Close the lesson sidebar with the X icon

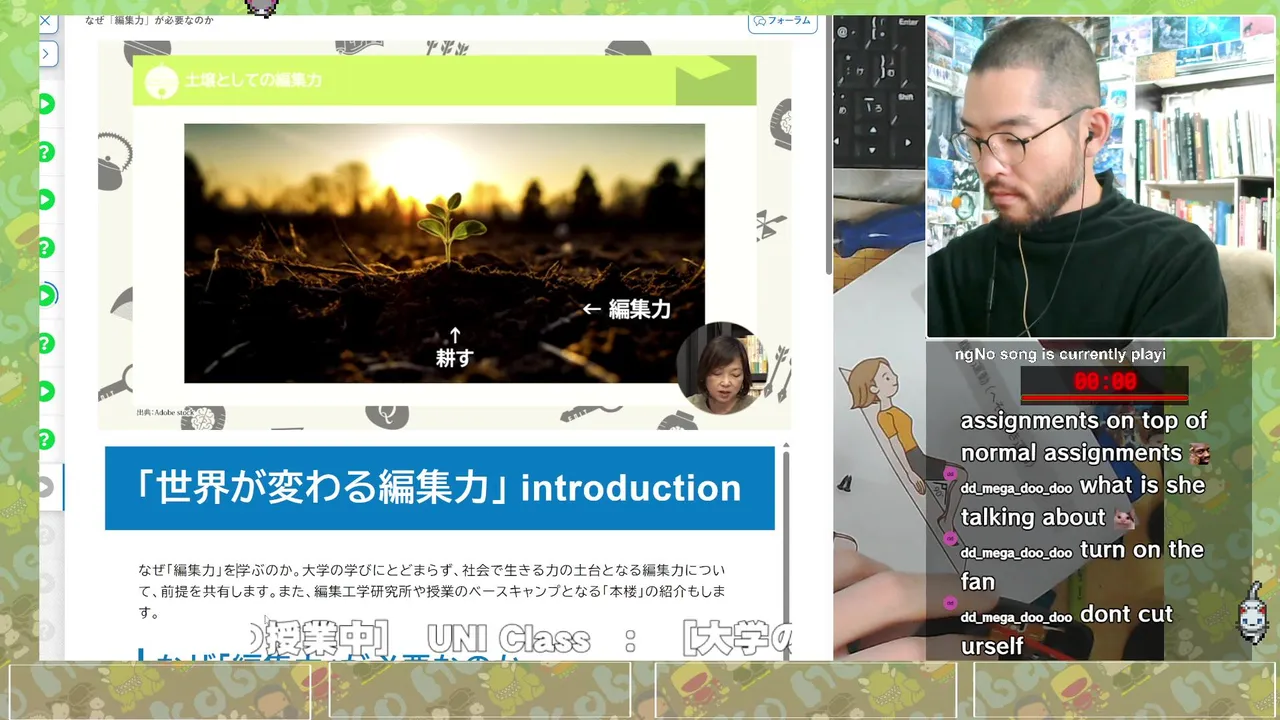pos(45,19)
